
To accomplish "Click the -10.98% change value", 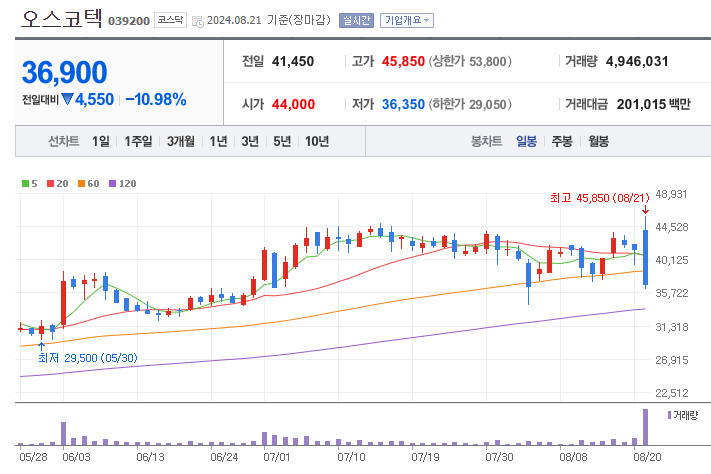I will [156, 99].
